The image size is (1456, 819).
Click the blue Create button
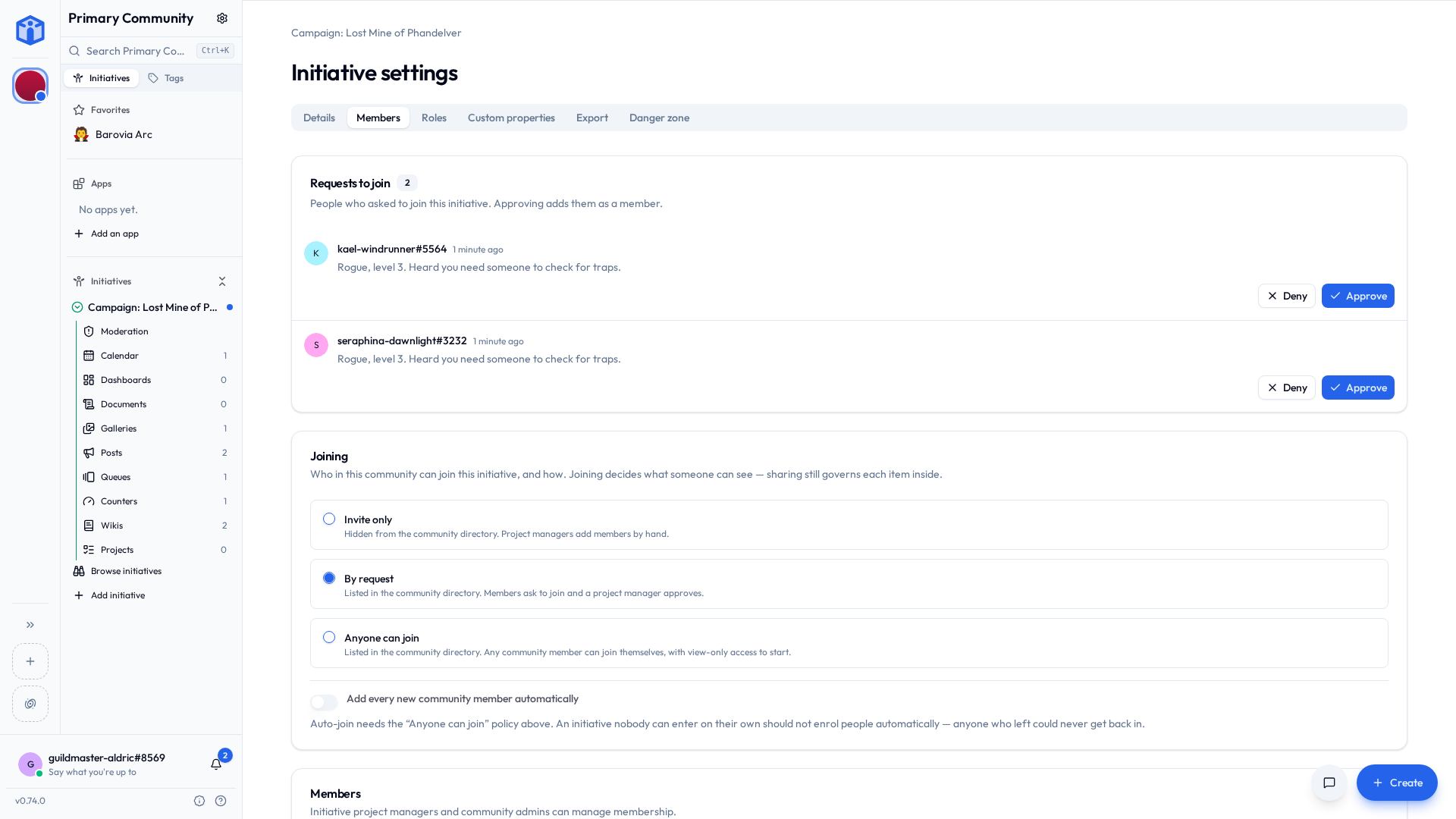coord(1397,783)
